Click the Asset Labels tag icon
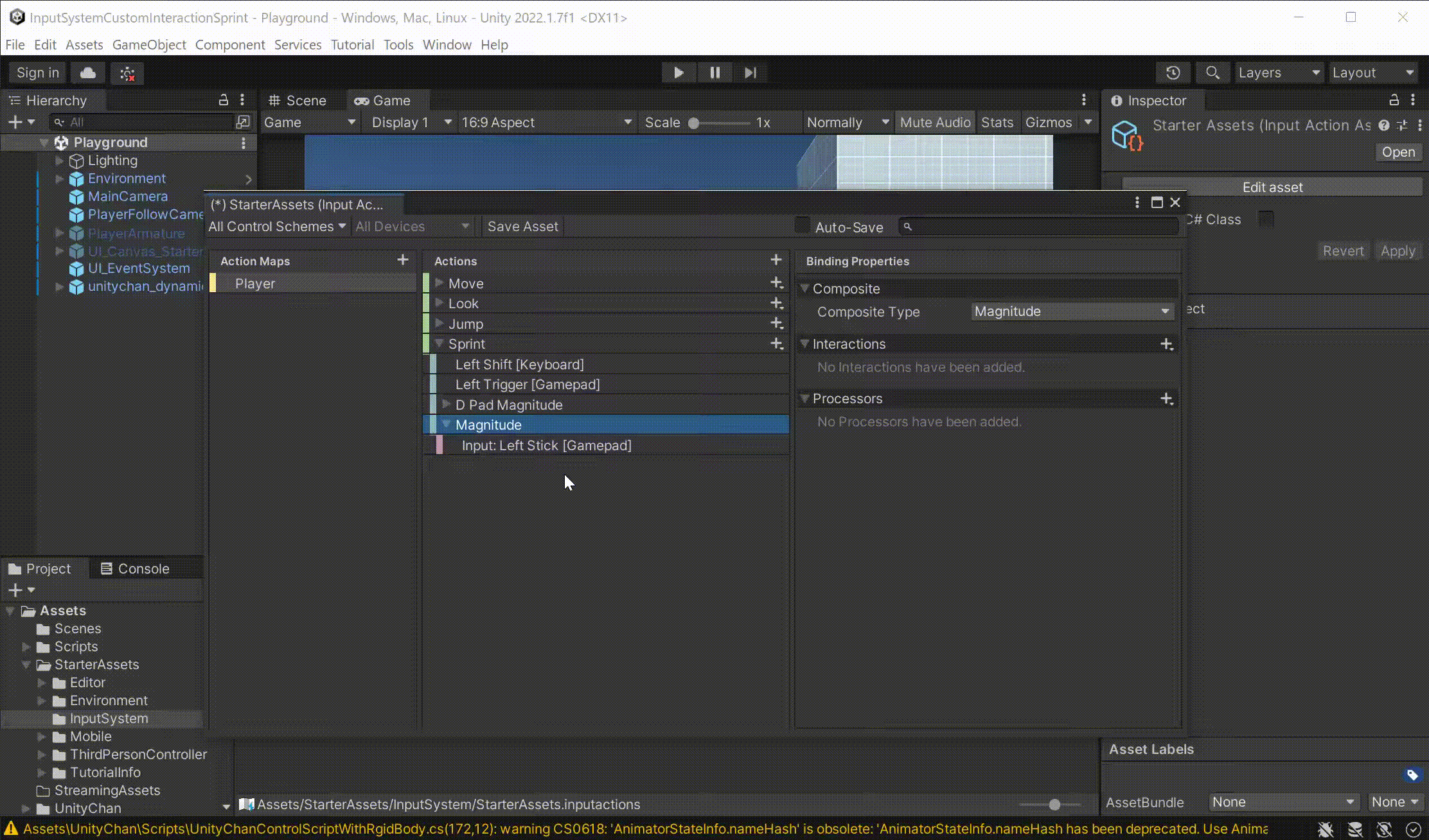The width and height of the screenshot is (1429, 840). pyautogui.click(x=1412, y=775)
